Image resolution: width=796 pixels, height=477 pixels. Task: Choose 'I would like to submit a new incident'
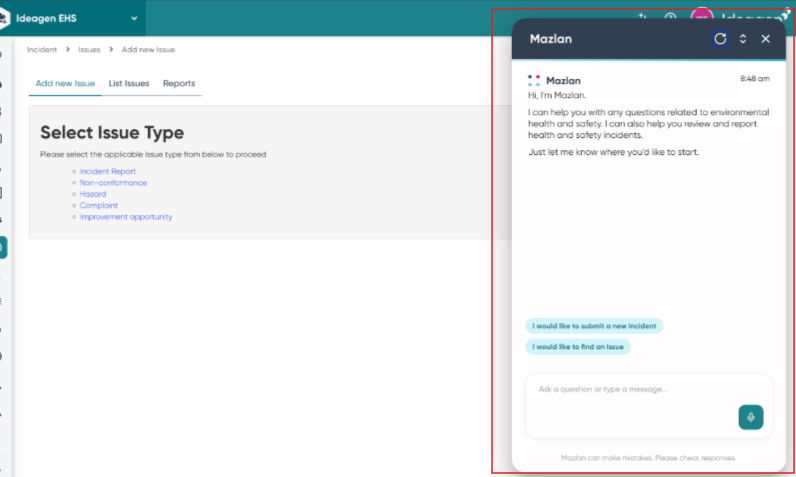[594, 326]
